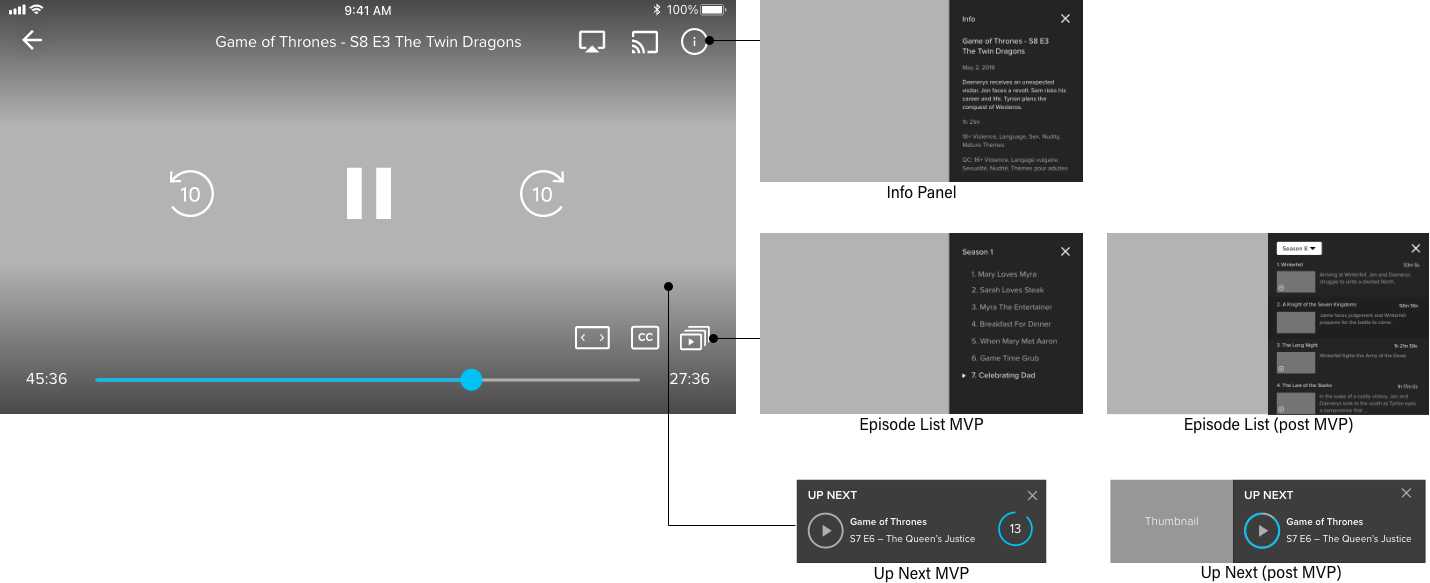1430x583 pixels.
Task: Play next episode in Up Next MVP
Action: pyautogui.click(x=826, y=530)
